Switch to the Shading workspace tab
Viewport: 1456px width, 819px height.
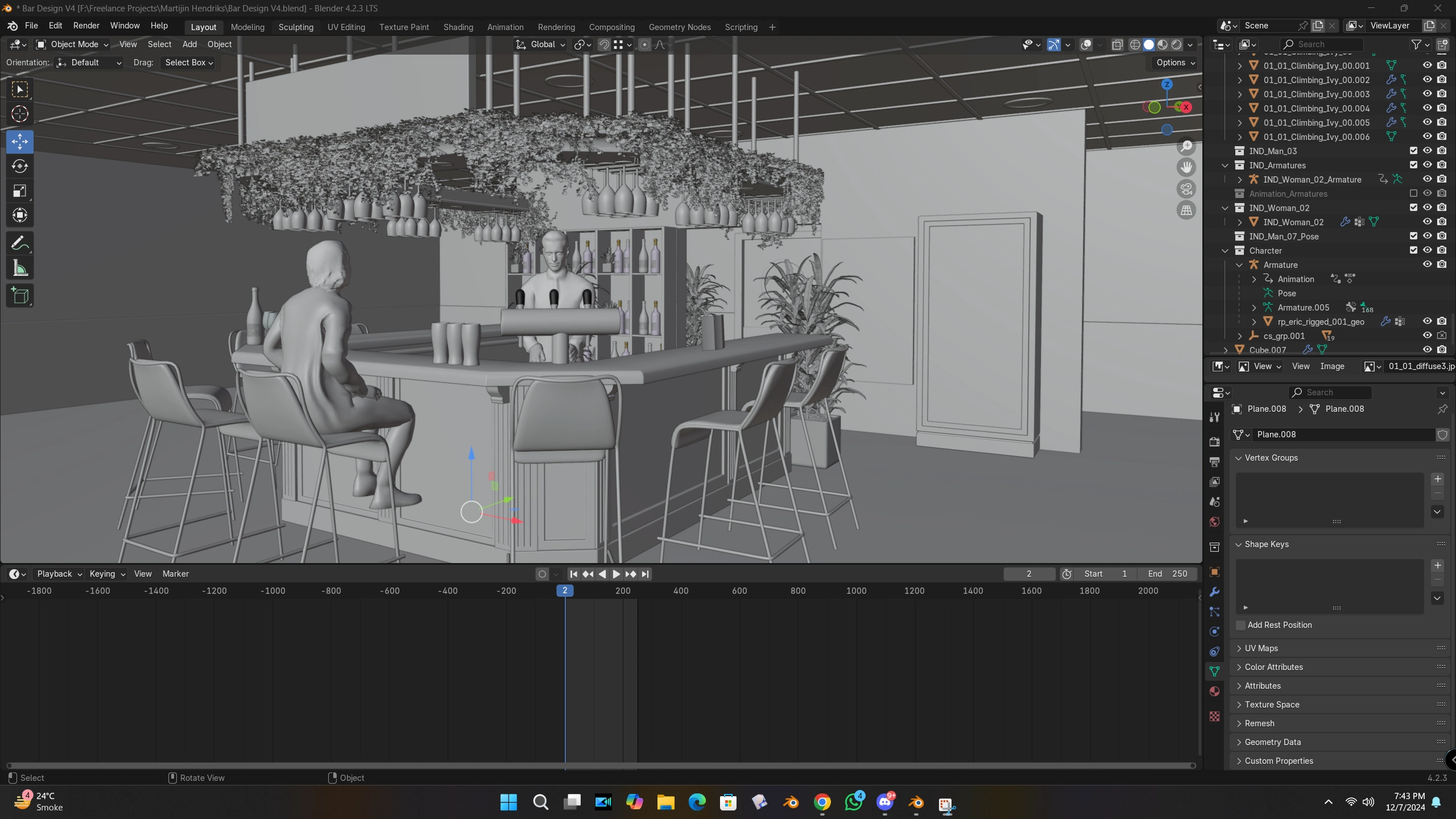(x=458, y=27)
